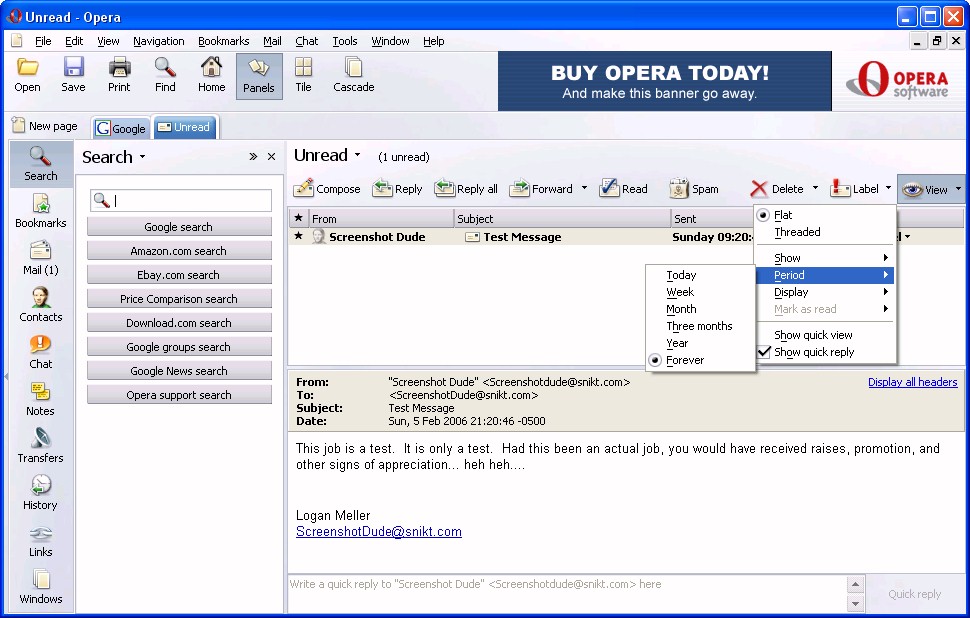Expand the Delete button dropdown arrow
The image size is (970, 618).
(815, 188)
